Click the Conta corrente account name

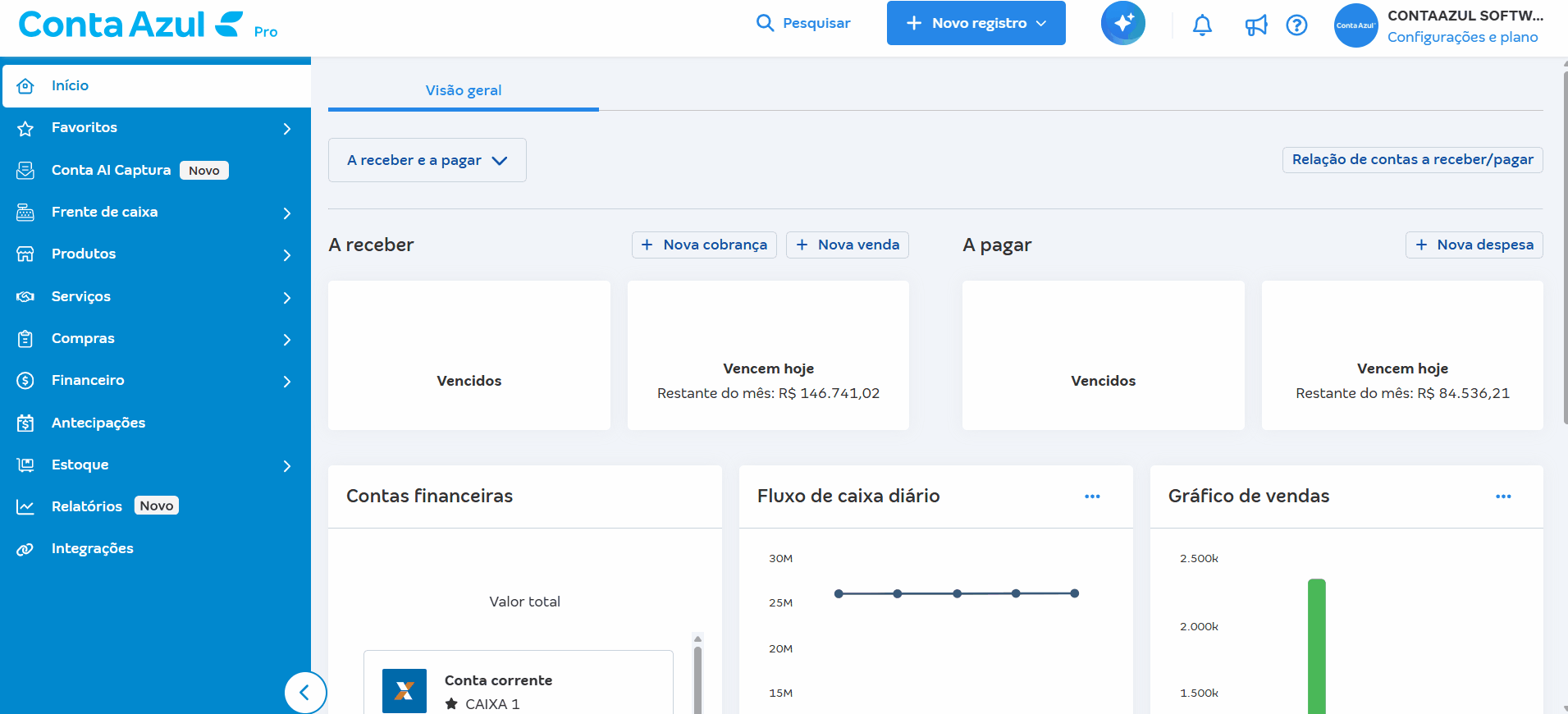[x=498, y=680]
